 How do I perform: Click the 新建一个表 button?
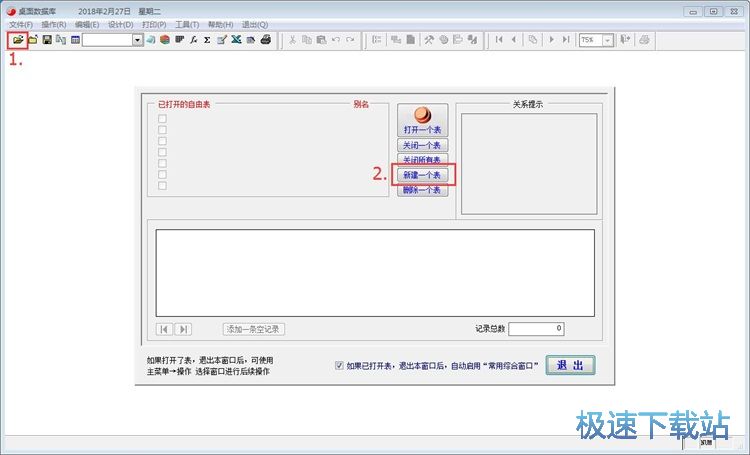point(422,175)
